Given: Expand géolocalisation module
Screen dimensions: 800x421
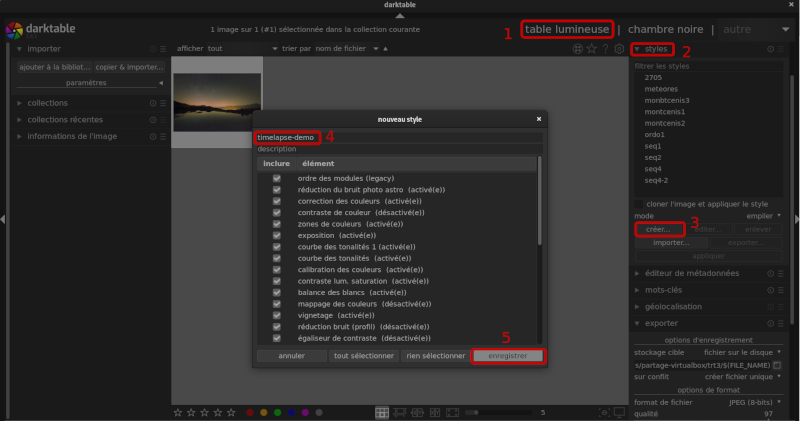Looking at the screenshot, I should pyautogui.click(x=637, y=307).
